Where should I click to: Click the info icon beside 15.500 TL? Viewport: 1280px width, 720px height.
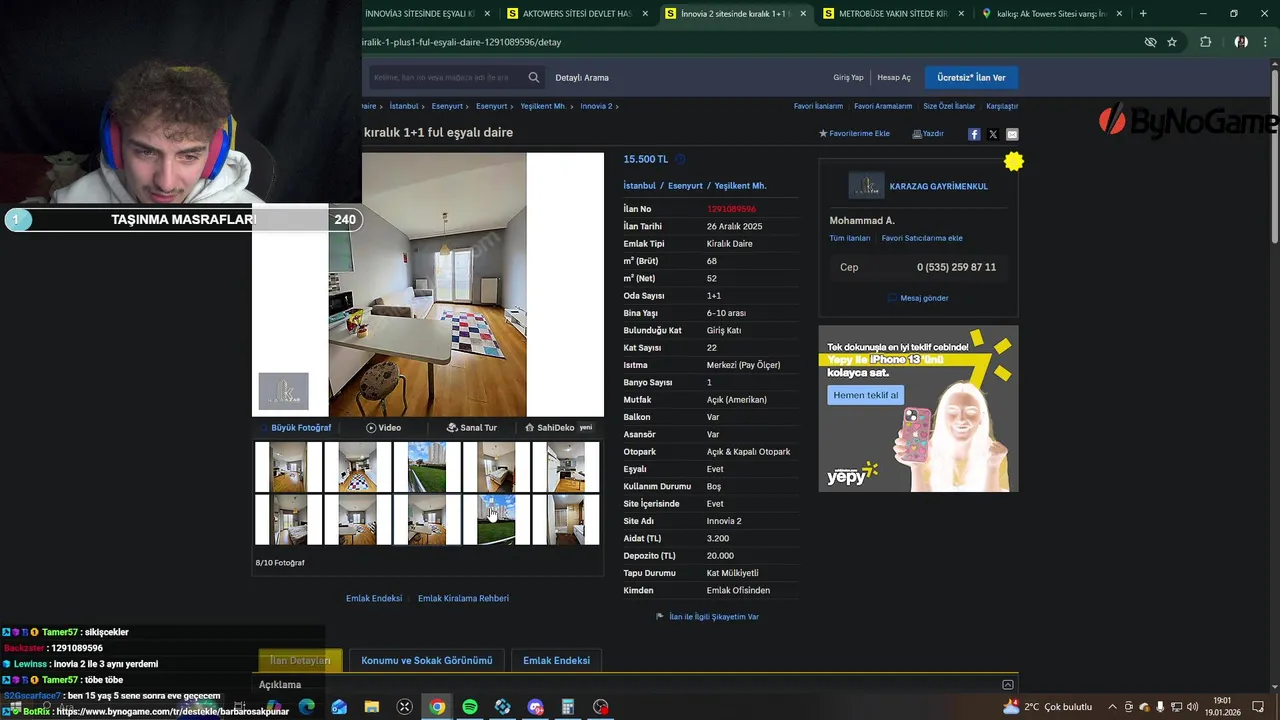coord(680,159)
